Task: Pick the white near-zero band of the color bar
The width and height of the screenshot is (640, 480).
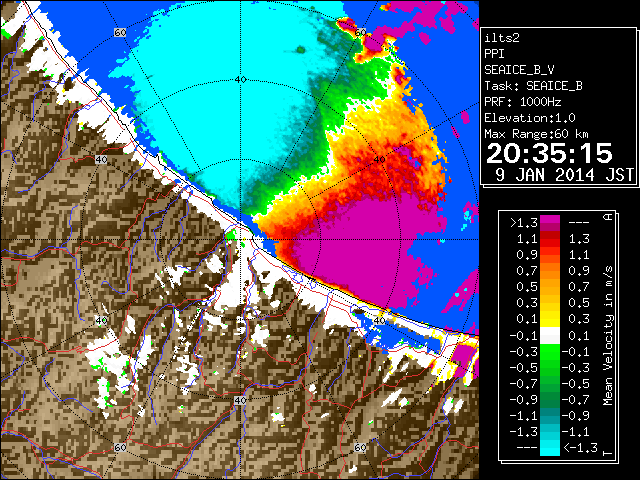Action: coord(550,336)
